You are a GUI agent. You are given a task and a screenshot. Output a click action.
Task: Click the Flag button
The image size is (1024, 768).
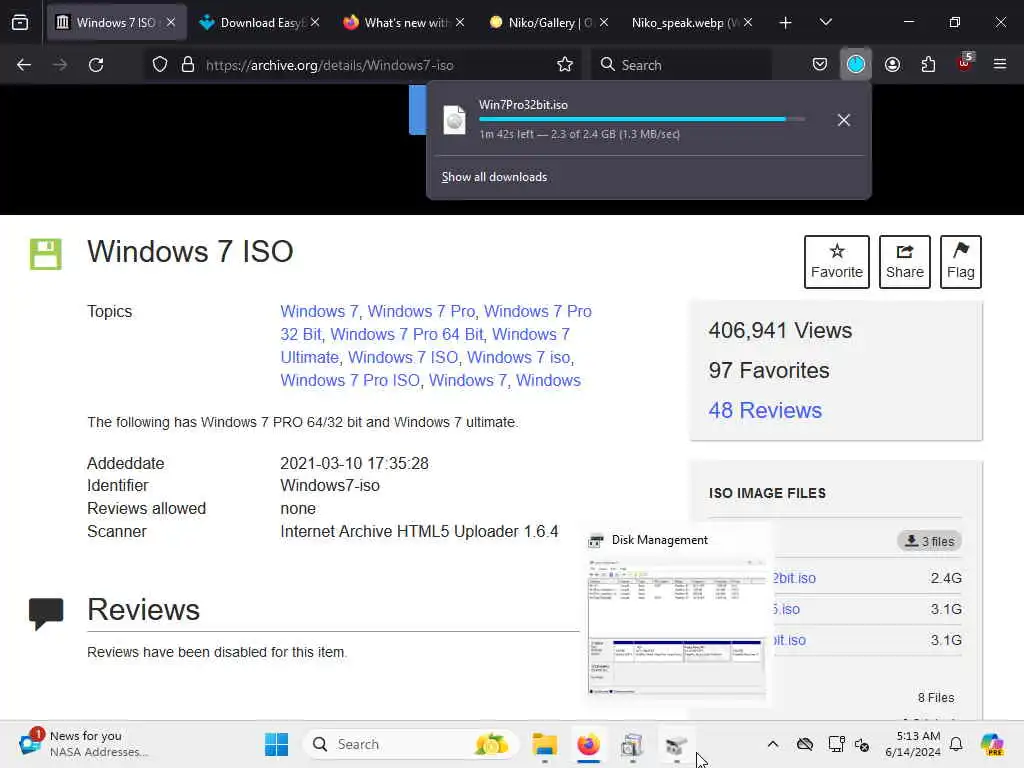[961, 261]
